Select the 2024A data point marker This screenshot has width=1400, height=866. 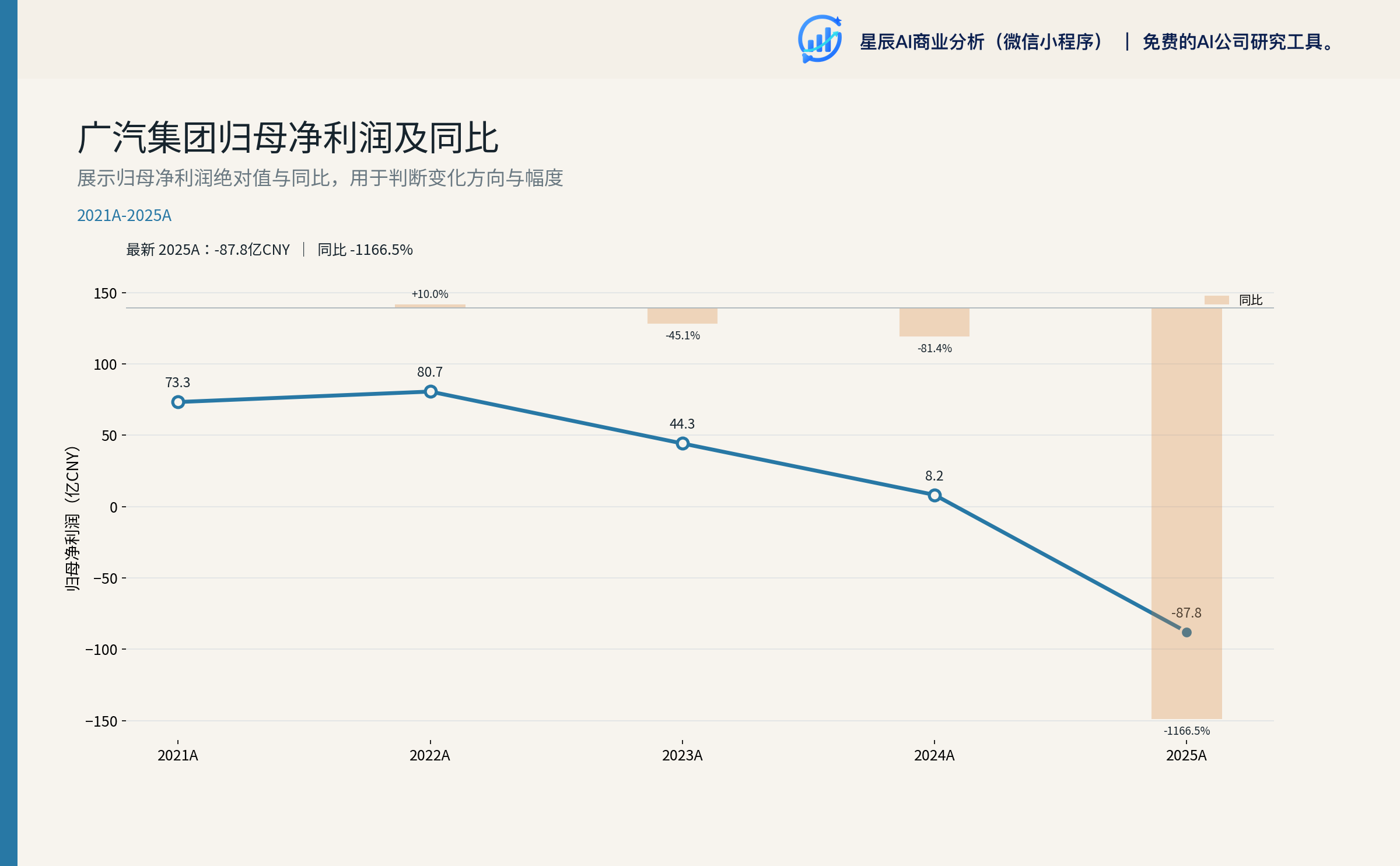[x=935, y=495]
